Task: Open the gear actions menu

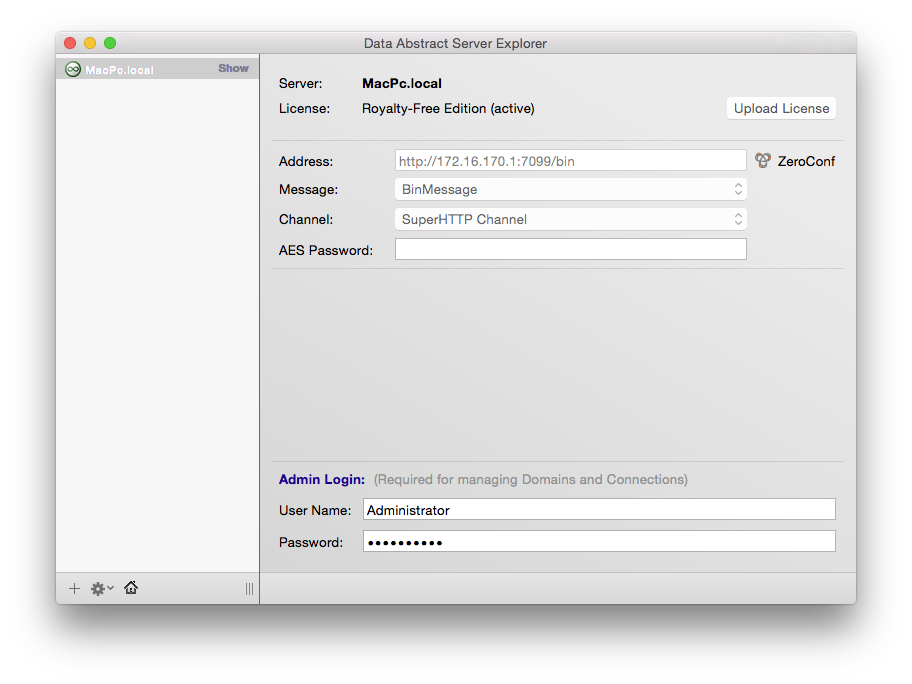Action: point(102,589)
